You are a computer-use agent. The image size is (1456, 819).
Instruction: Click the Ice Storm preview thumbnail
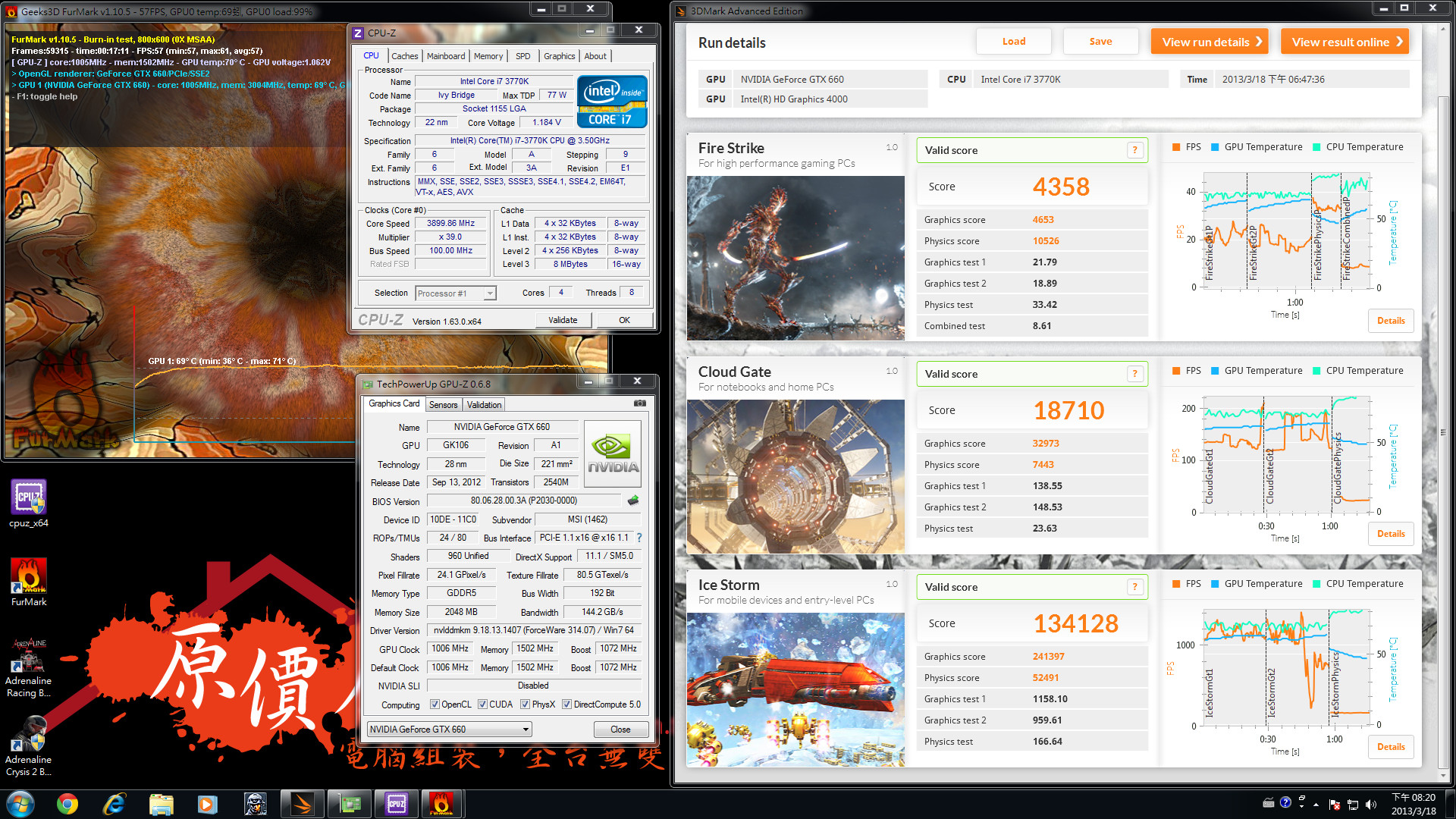coord(796,689)
